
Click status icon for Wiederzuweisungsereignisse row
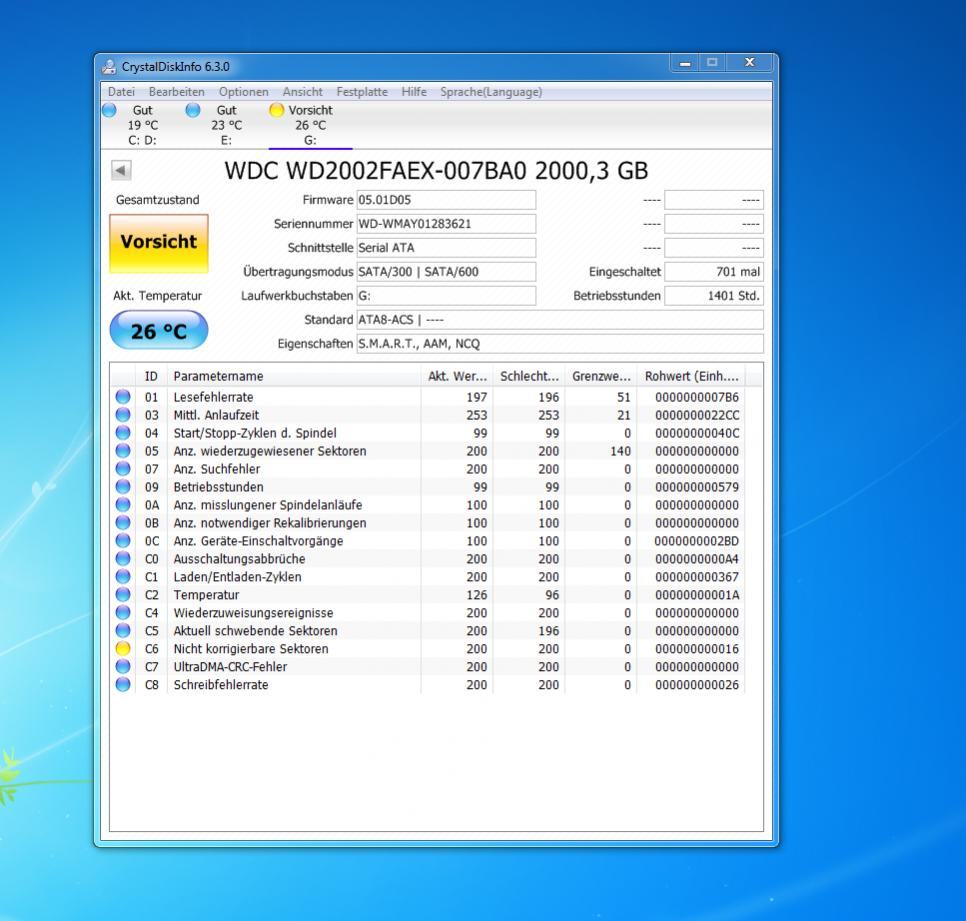tap(123, 612)
